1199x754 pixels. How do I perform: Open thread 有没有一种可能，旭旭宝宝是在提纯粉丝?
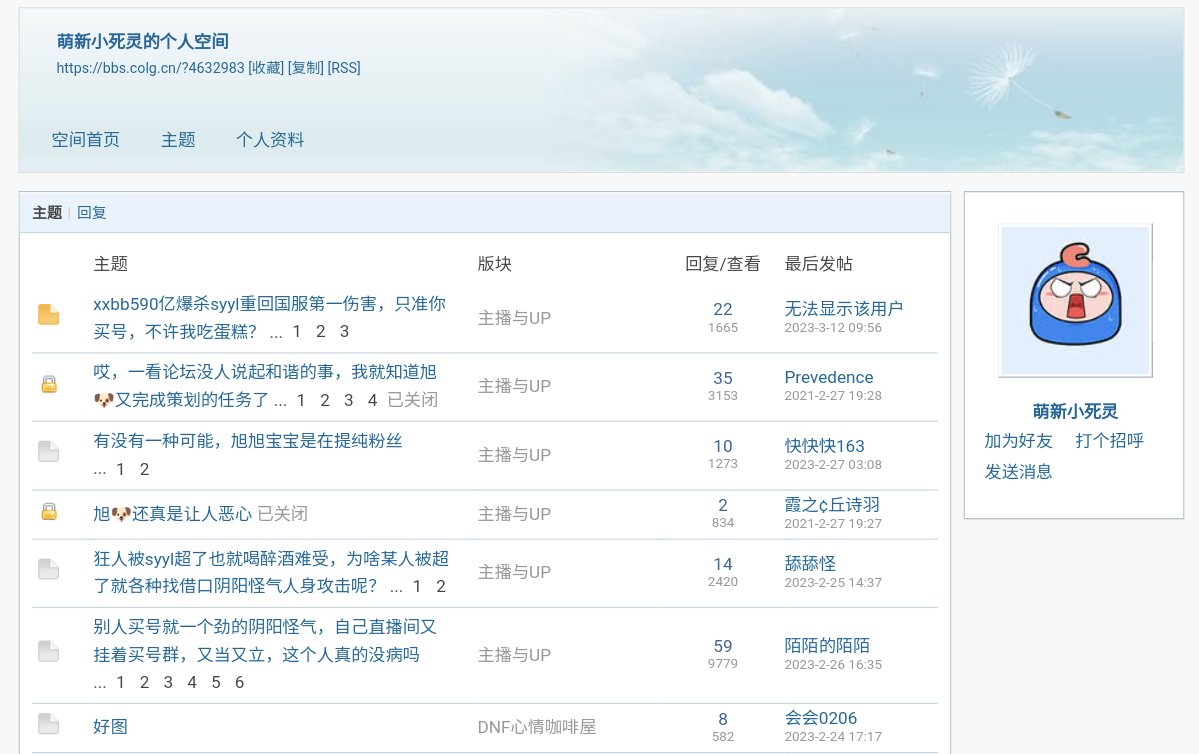[x=248, y=440]
